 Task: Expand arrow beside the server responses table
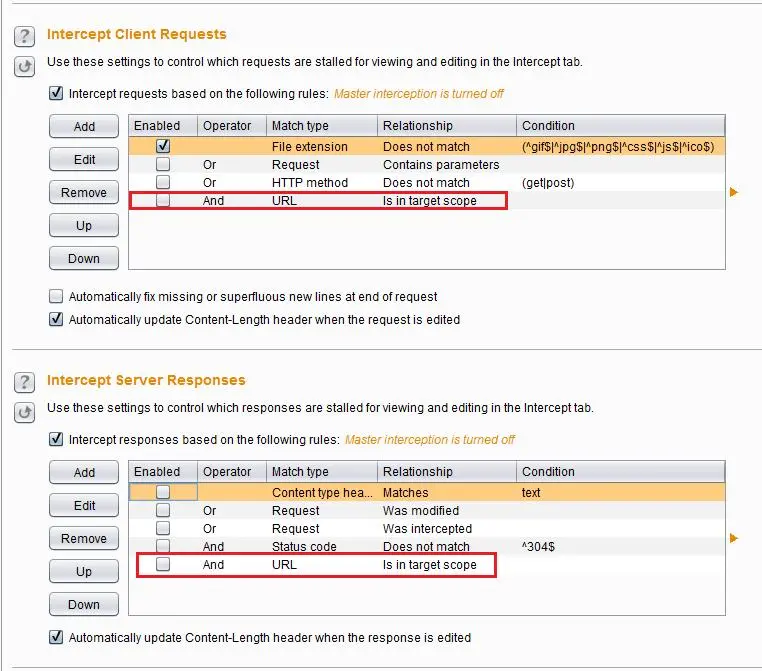[734, 538]
